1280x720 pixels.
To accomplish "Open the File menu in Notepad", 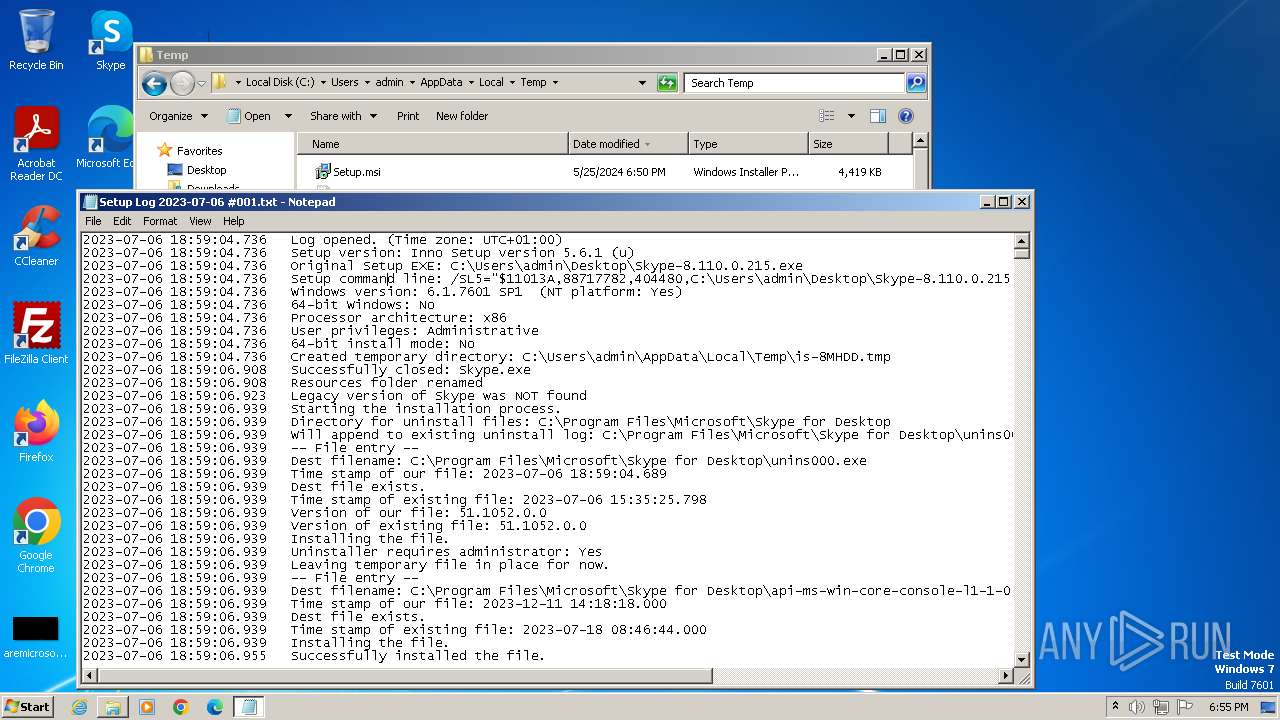I will [93, 221].
